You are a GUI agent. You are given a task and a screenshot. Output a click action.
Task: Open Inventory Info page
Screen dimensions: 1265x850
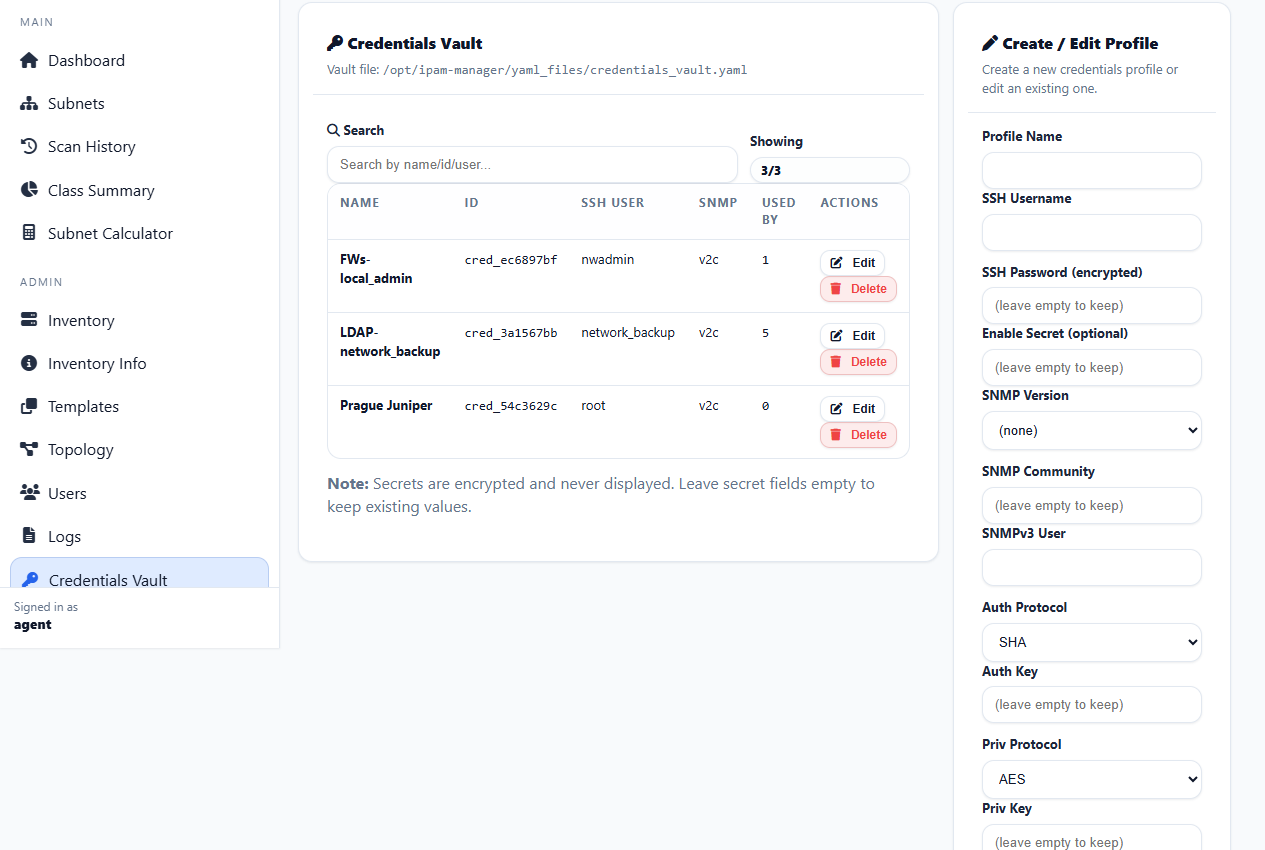[139, 363]
